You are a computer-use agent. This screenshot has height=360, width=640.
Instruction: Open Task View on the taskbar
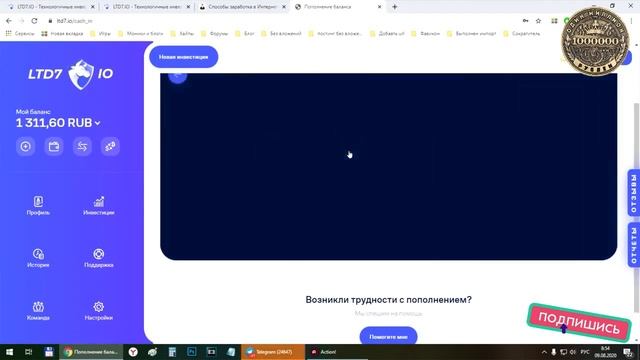click(29, 352)
